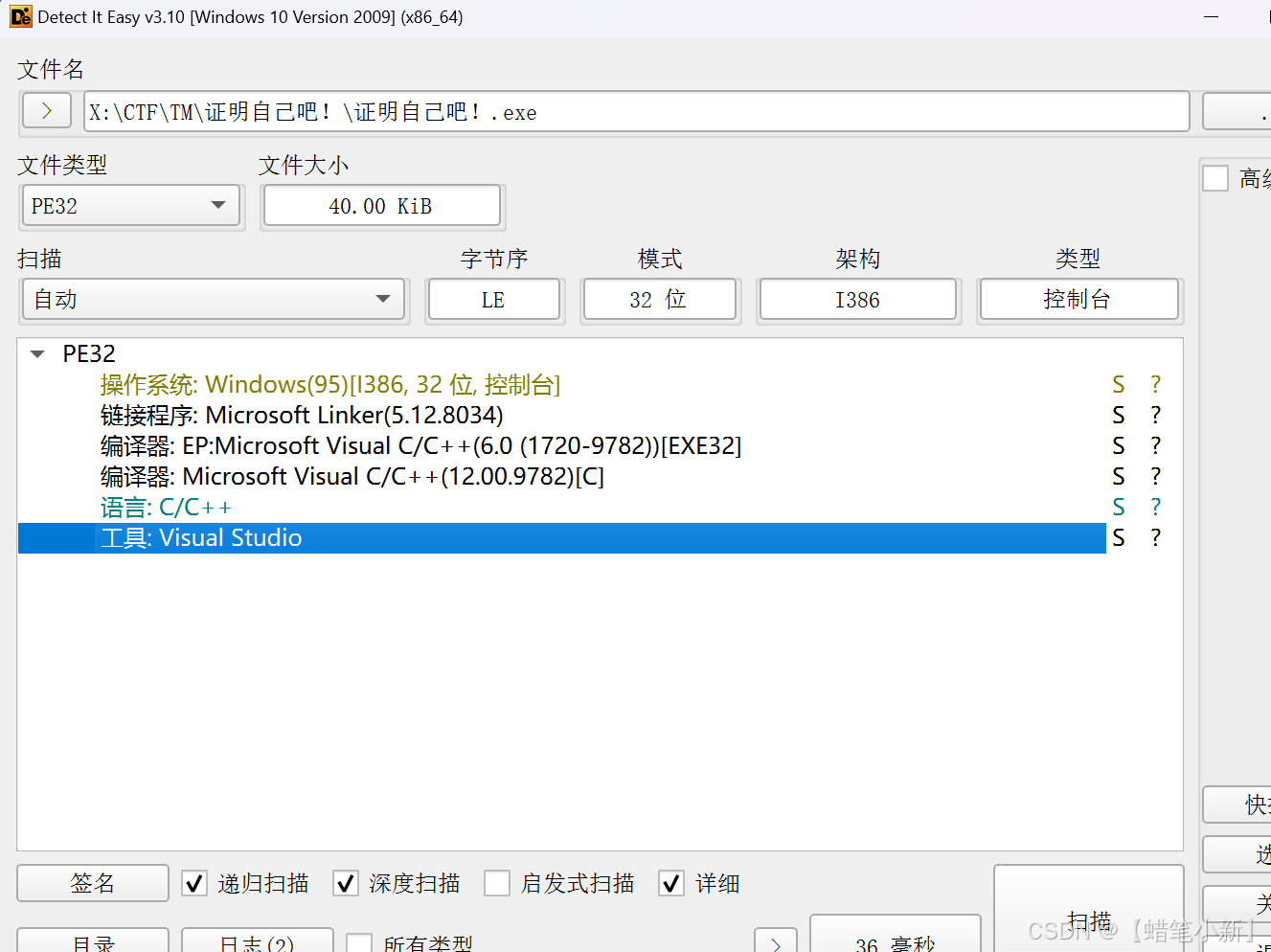Click the 40.00 KiB file size field
The width and height of the screenshot is (1271, 952).
pos(381,206)
